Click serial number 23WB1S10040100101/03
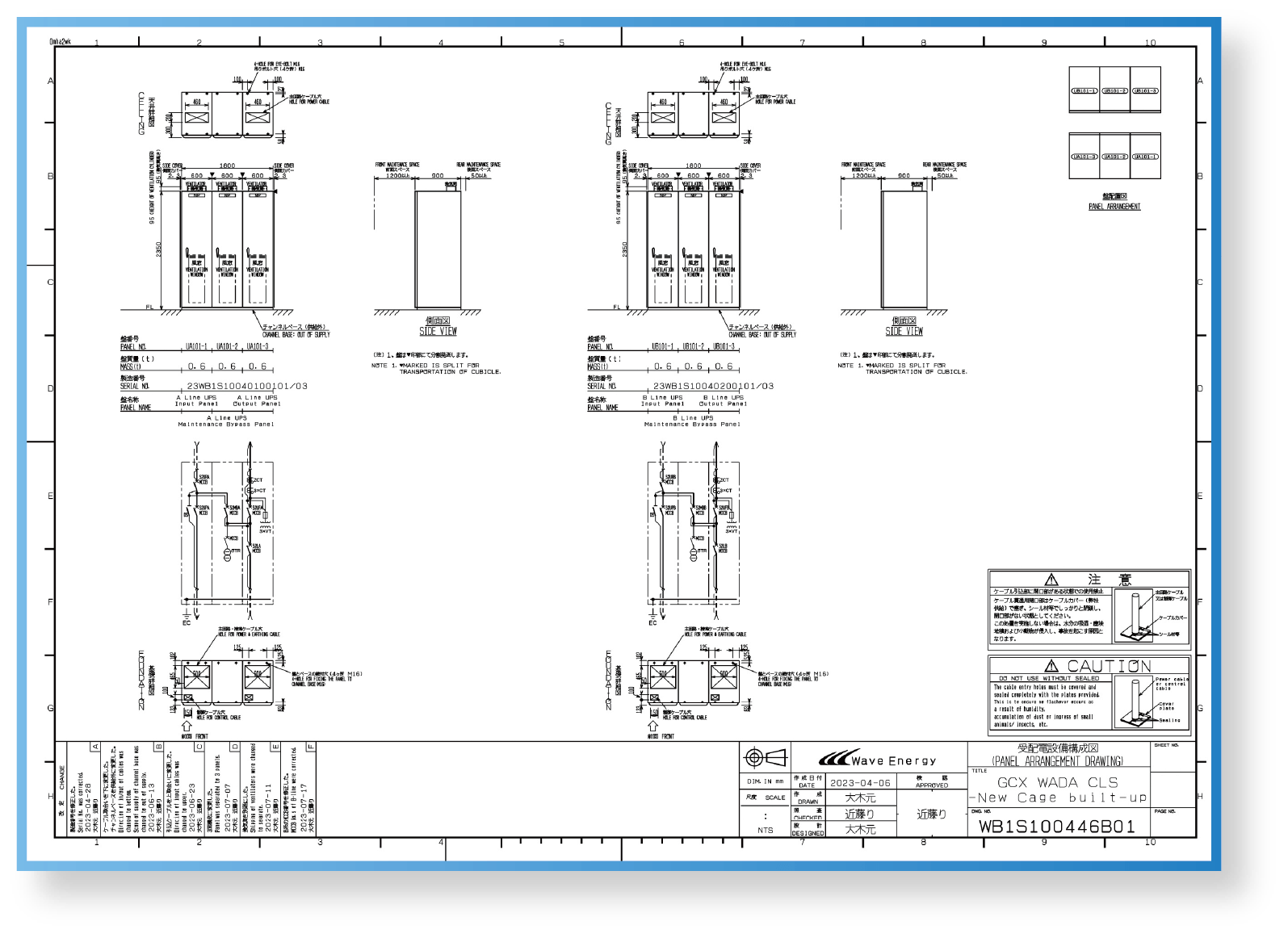The width and height of the screenshot is (1288, 938). pos(247,386)
